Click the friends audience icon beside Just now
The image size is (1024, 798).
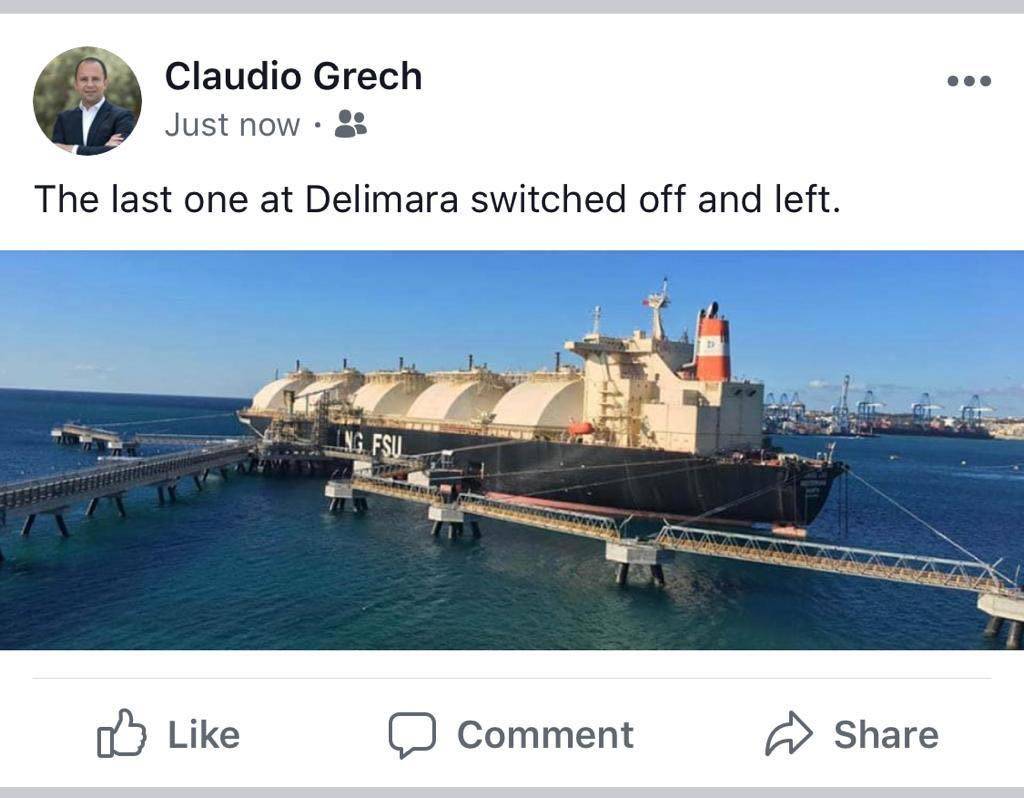pyautogui.click(x=351, y=124)
